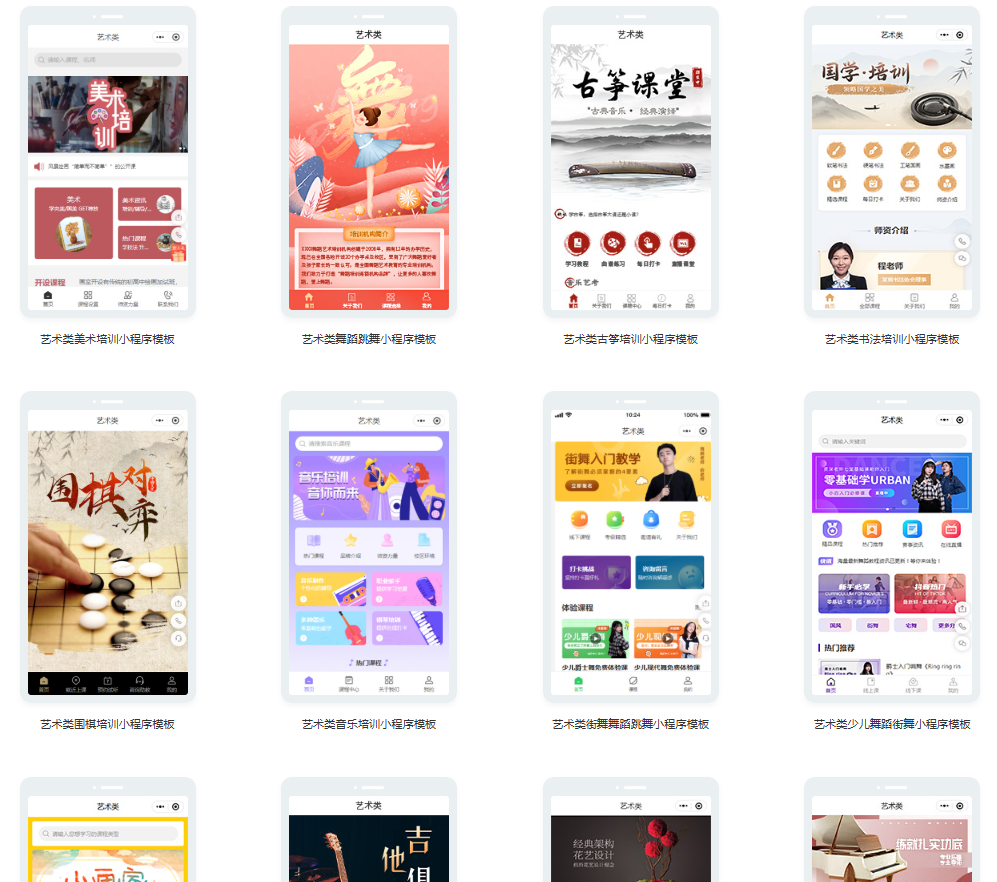Open the 艺术类古筝培训小程序模板 caption link
Screen dimensions: 997x882
[631, 339]
